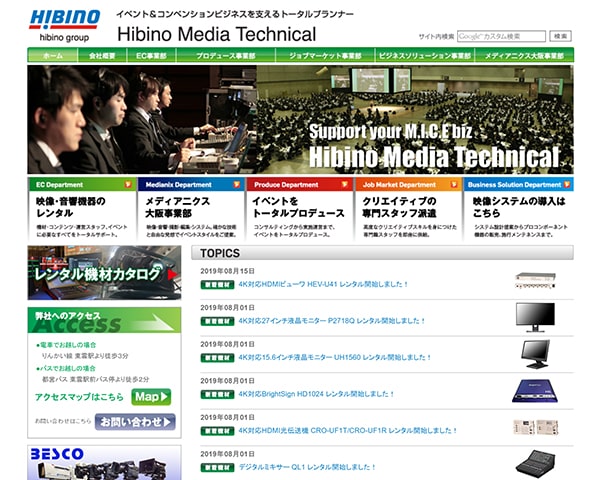Click the Hibino Media Technical site title

(x=217, y=34)
